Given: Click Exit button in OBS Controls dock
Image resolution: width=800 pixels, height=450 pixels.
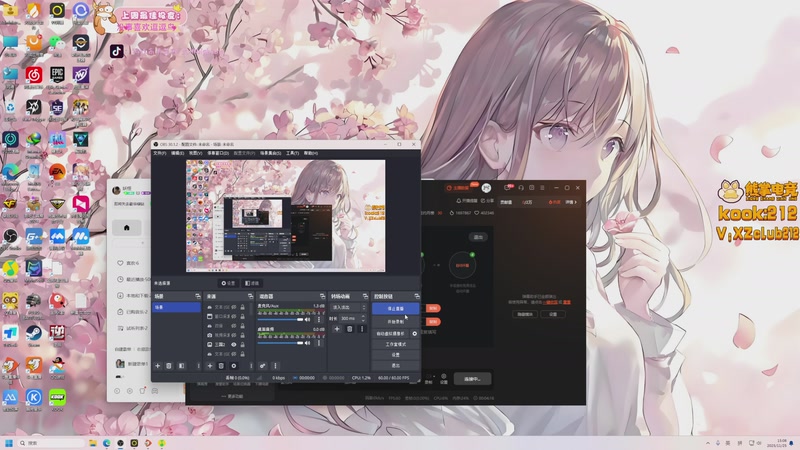Looking at the screenshot, I should click(395, 365).
